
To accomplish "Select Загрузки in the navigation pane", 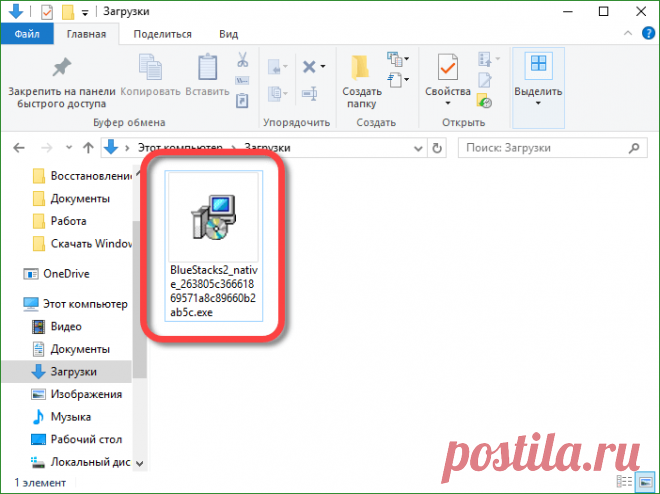I will pyautogui.click(x=67, y=372).
